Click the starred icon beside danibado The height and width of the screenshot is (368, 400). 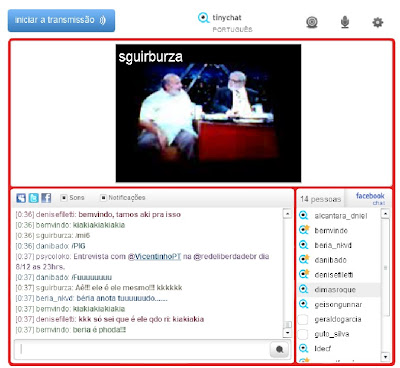pos(304,259)
